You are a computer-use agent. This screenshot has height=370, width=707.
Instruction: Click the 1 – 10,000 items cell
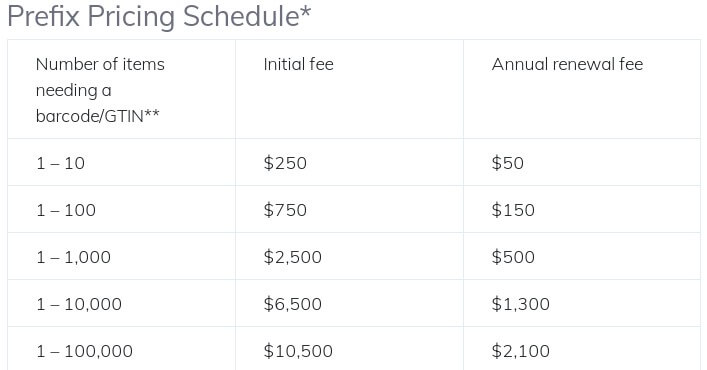pyautogui.click(x=121, y=303)
